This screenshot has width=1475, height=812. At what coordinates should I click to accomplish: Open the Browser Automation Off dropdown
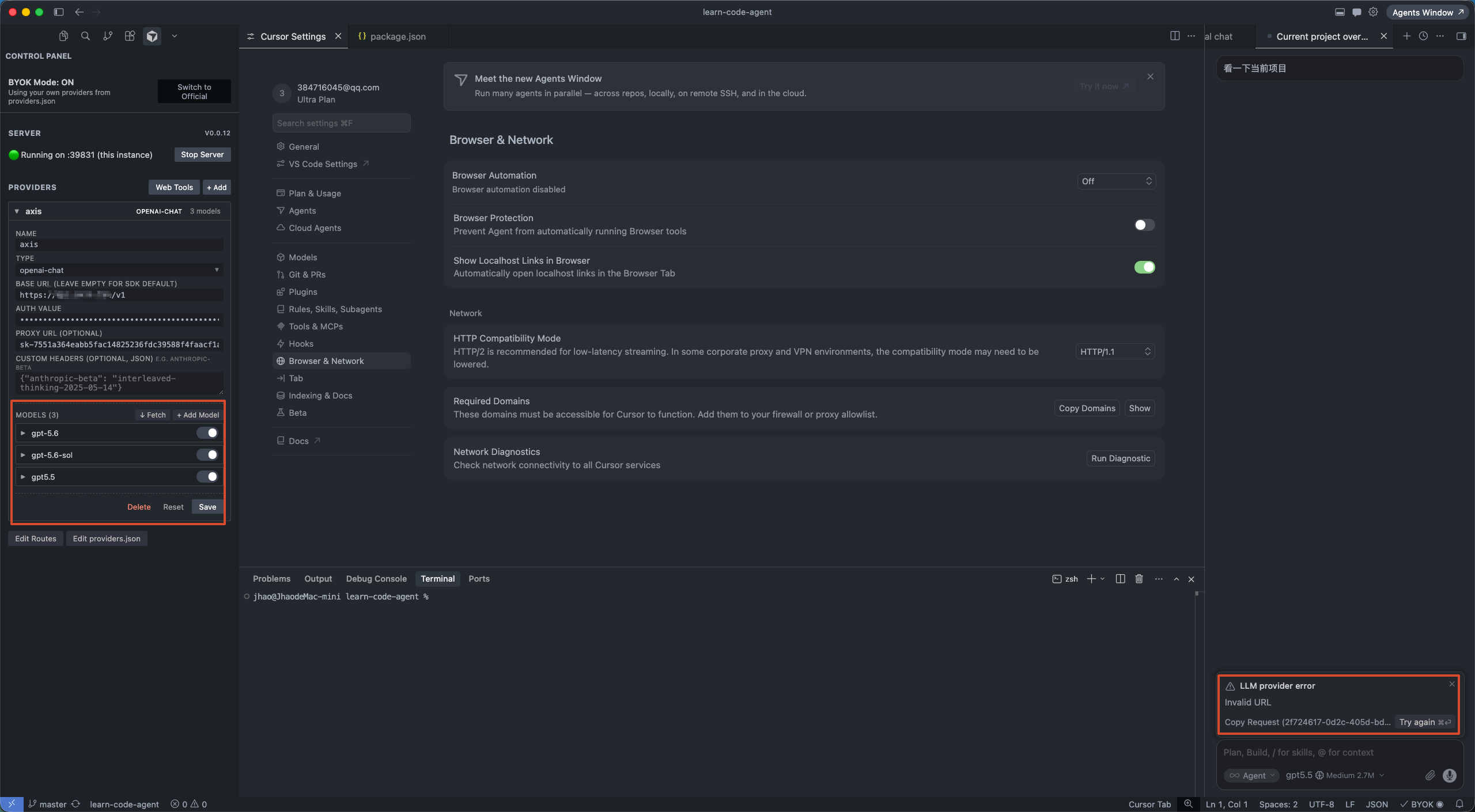(x=1116, y=181)
